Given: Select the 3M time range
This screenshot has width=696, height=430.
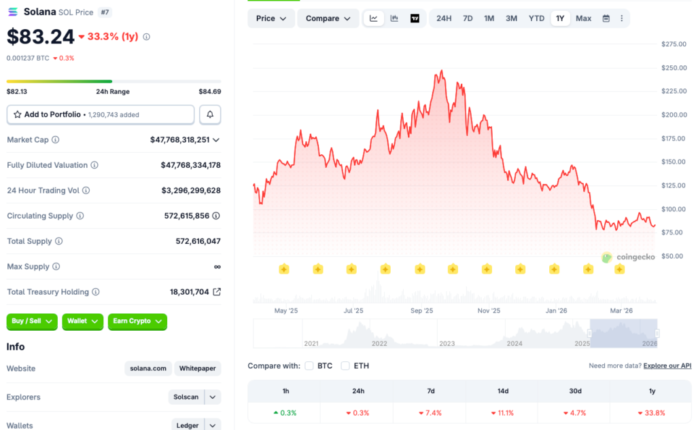Looking at the screenshot, I should 511,18.
